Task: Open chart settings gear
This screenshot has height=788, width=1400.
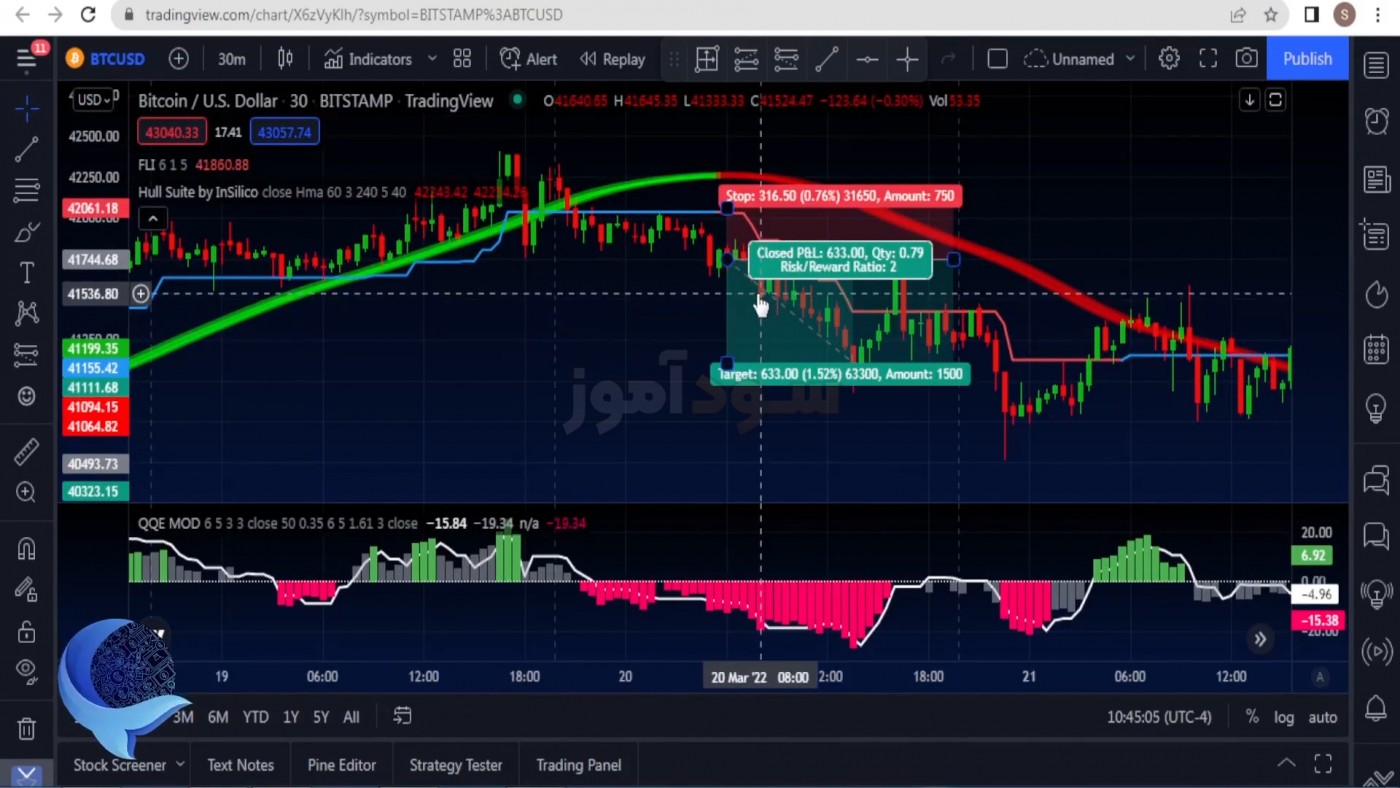Action: 1169,59
